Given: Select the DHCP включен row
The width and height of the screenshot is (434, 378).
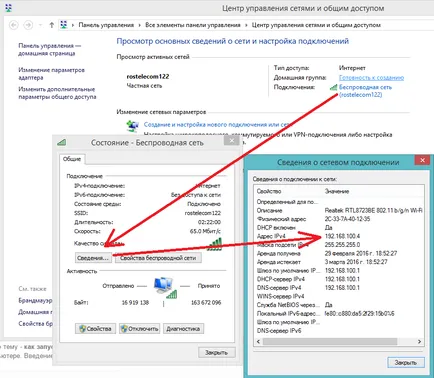Looking at the screenshot, I should [339, 228].
